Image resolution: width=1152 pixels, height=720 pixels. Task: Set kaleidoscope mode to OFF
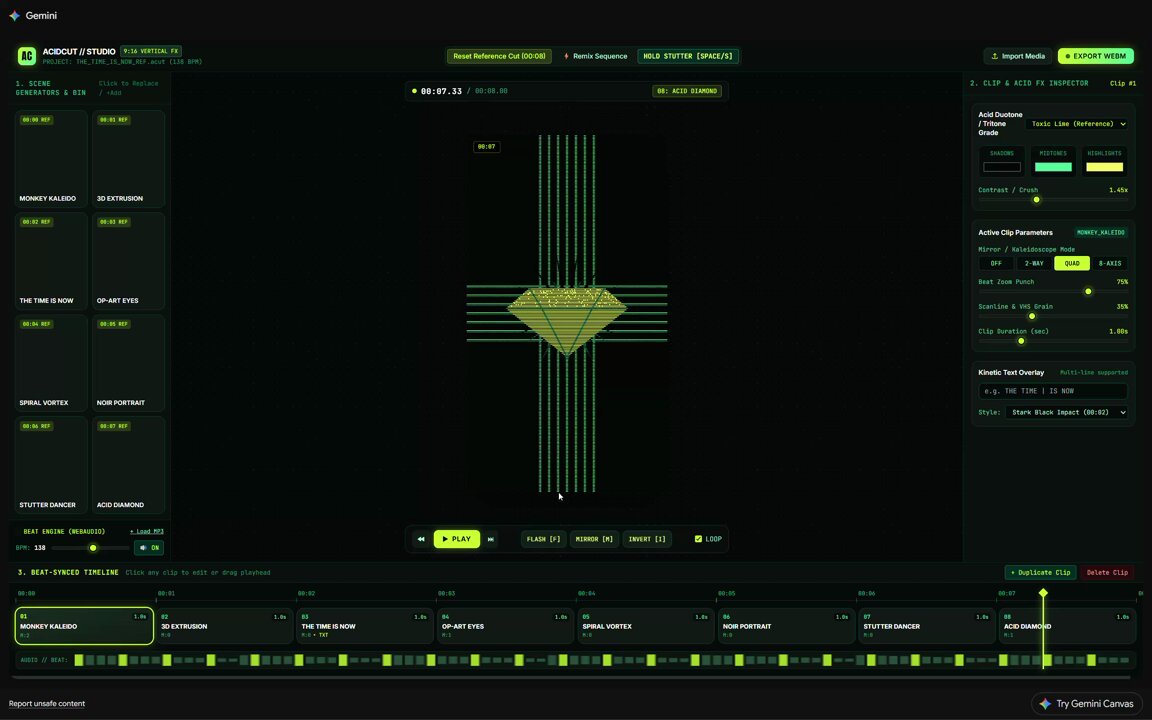click(996, 263)
